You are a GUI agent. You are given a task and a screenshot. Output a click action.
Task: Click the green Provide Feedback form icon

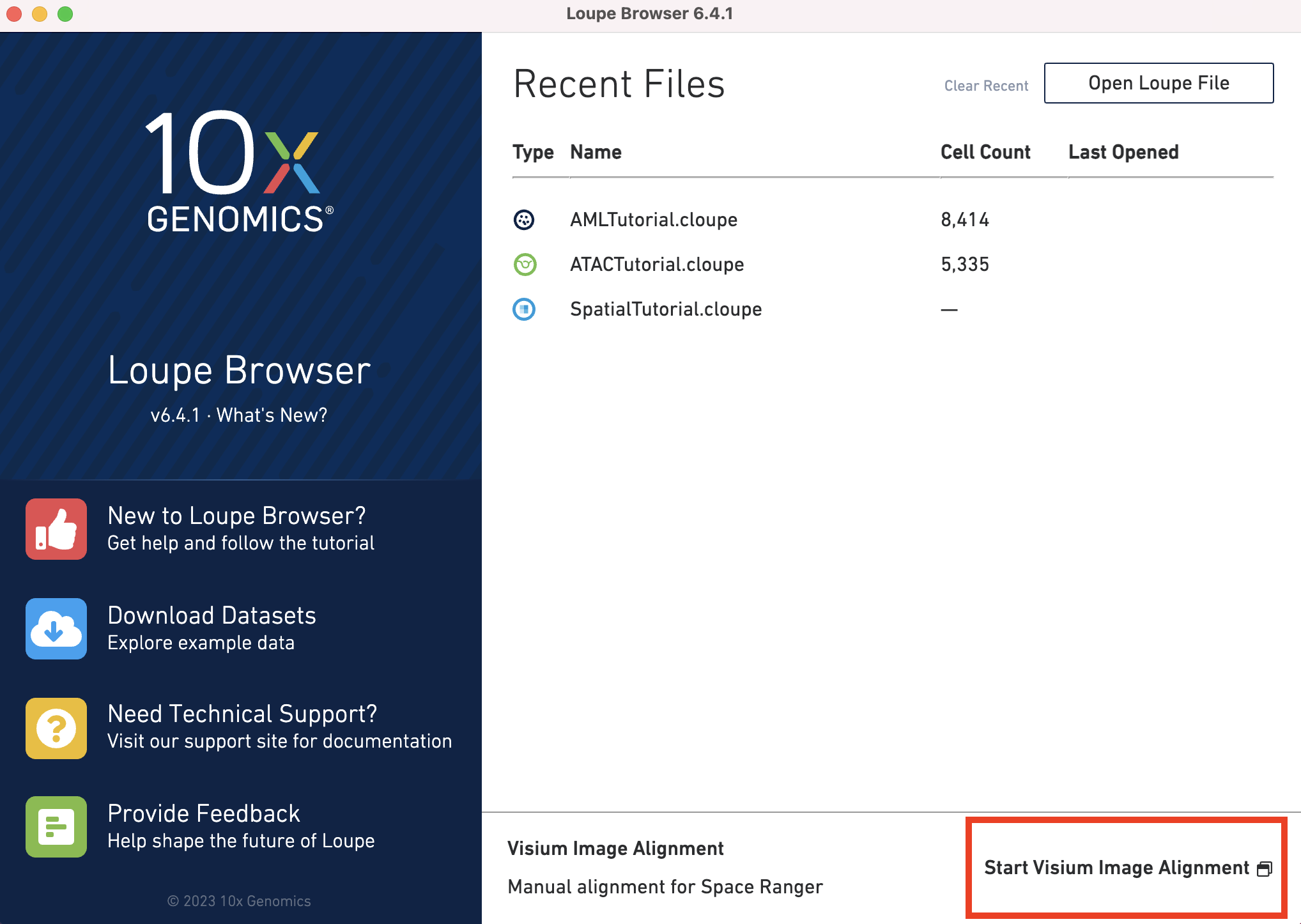click(56, 827)
